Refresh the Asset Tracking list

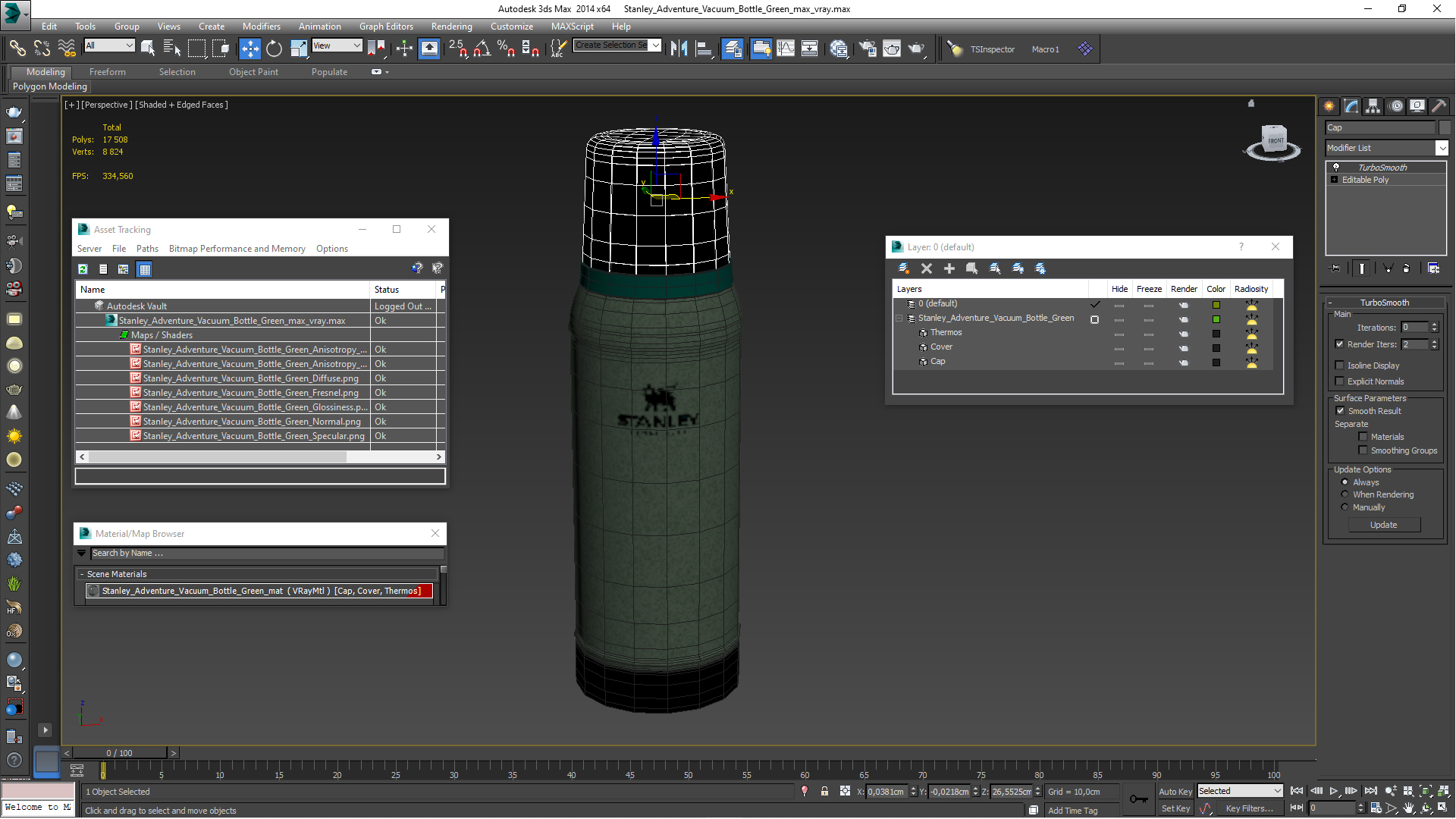click(x=83, y=269)
